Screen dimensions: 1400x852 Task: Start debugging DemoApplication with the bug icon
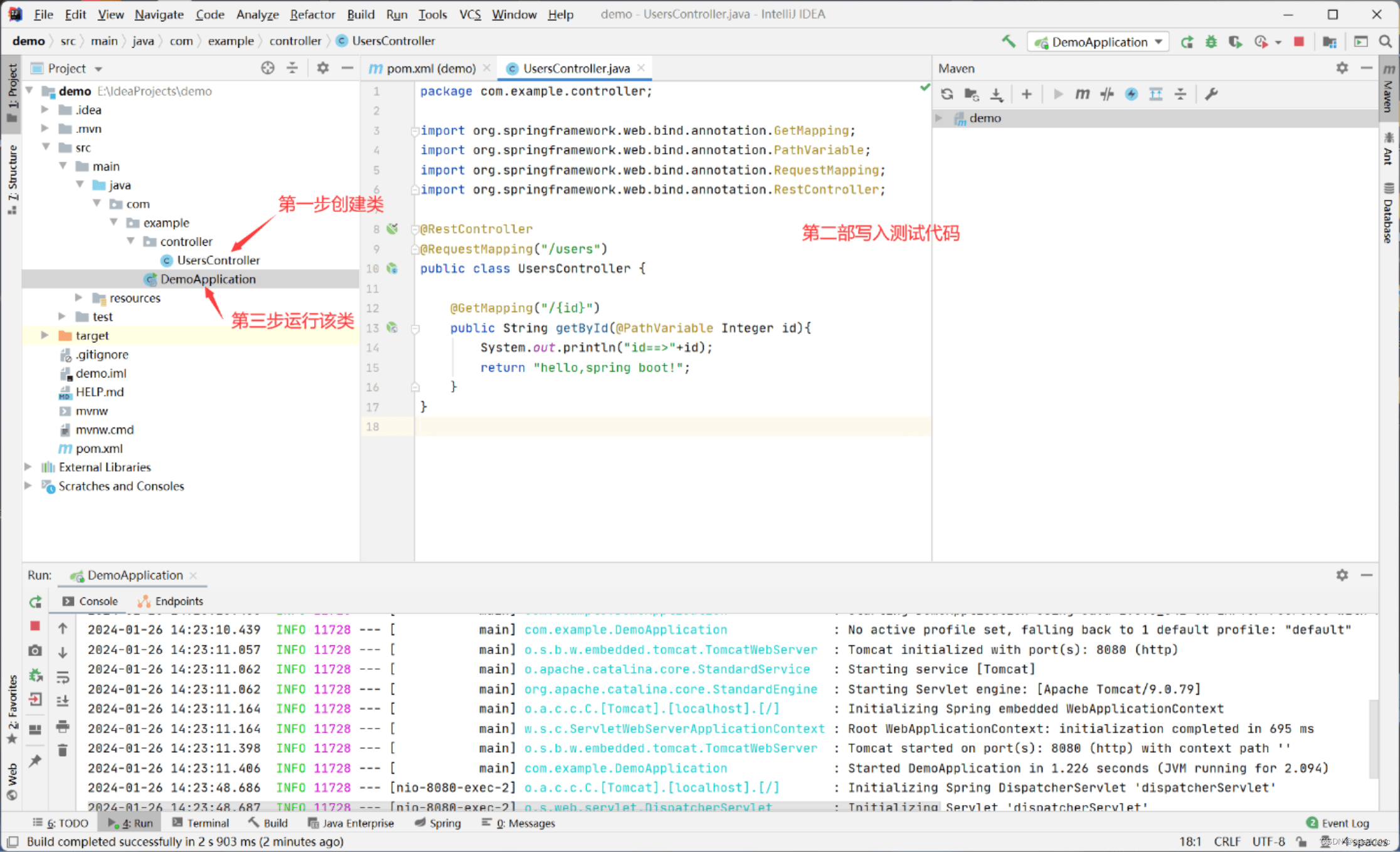pos(1211,42)
